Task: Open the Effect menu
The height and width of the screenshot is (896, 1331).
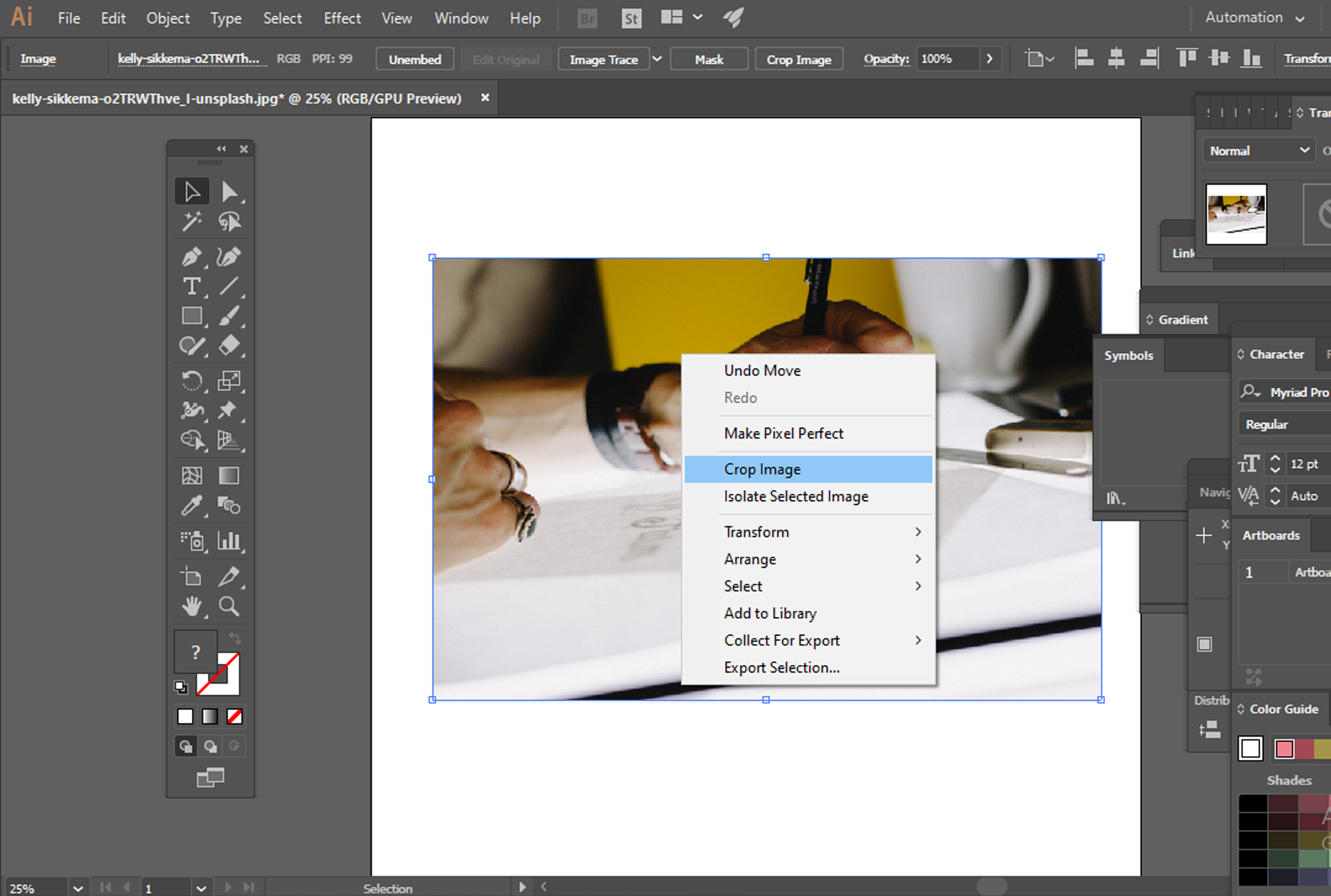Action: click(x=341, y=18)
